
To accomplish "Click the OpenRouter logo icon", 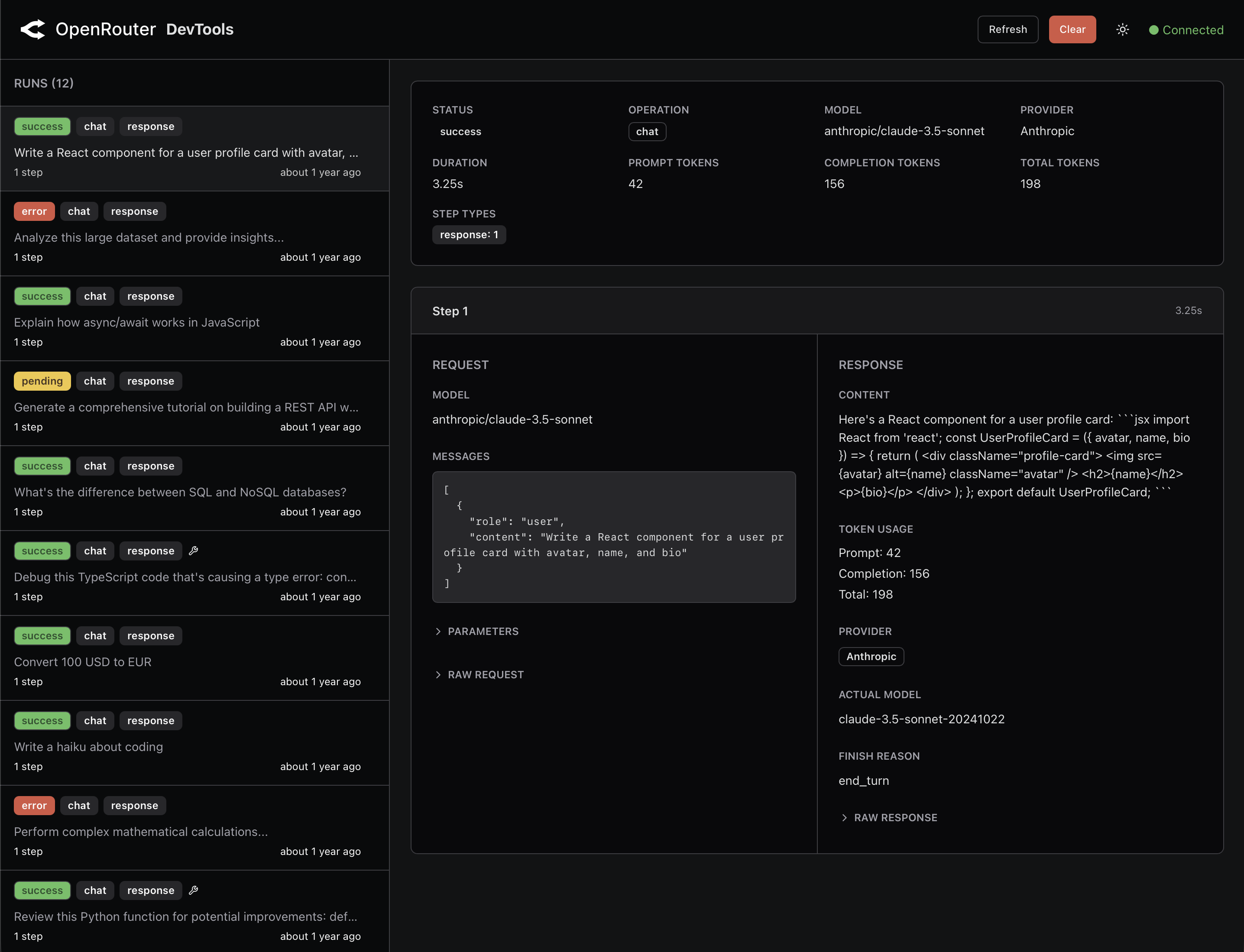I will point(32,29).
